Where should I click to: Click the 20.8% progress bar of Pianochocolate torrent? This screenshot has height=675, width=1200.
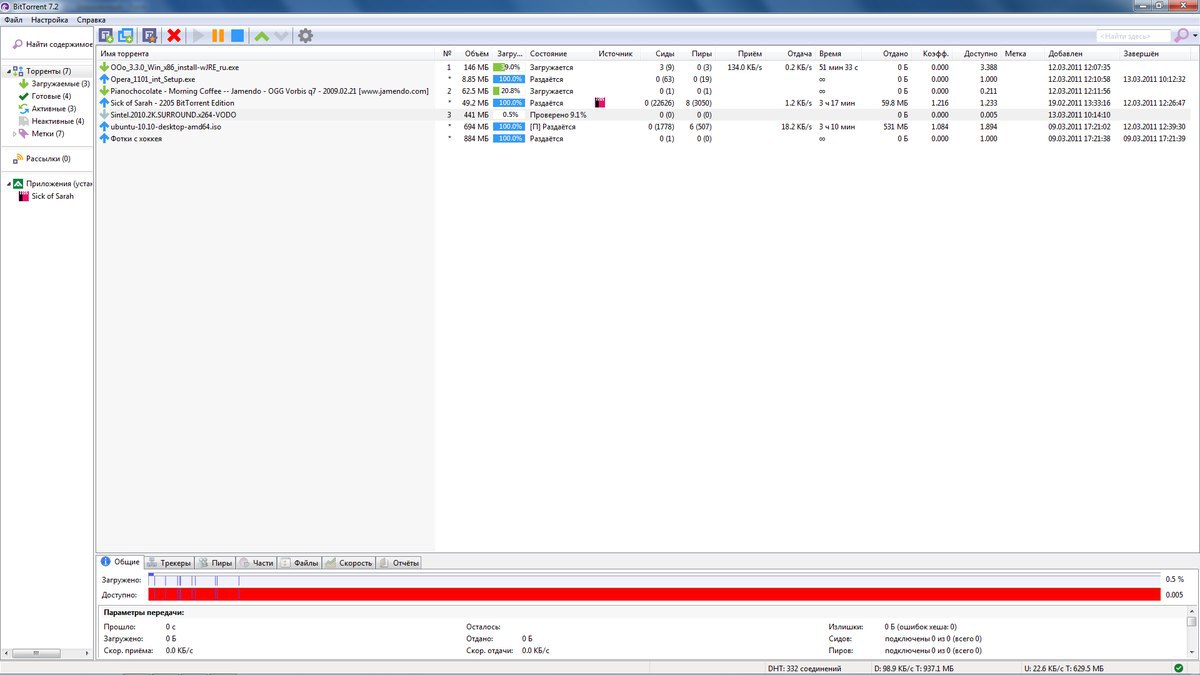coord(509,91)
